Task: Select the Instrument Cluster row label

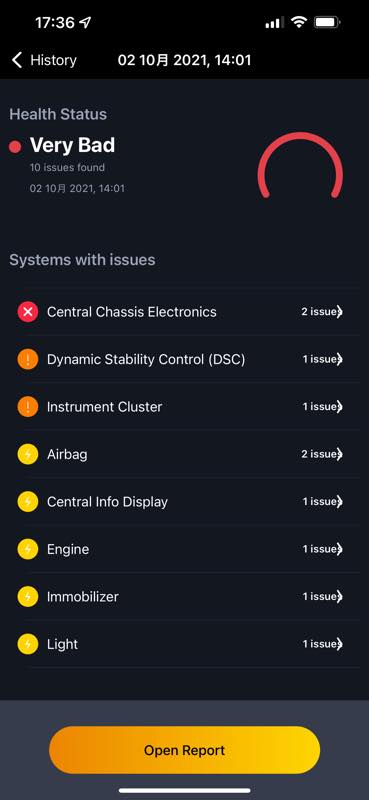Action: pyautogui.click(x=104, y=407)
